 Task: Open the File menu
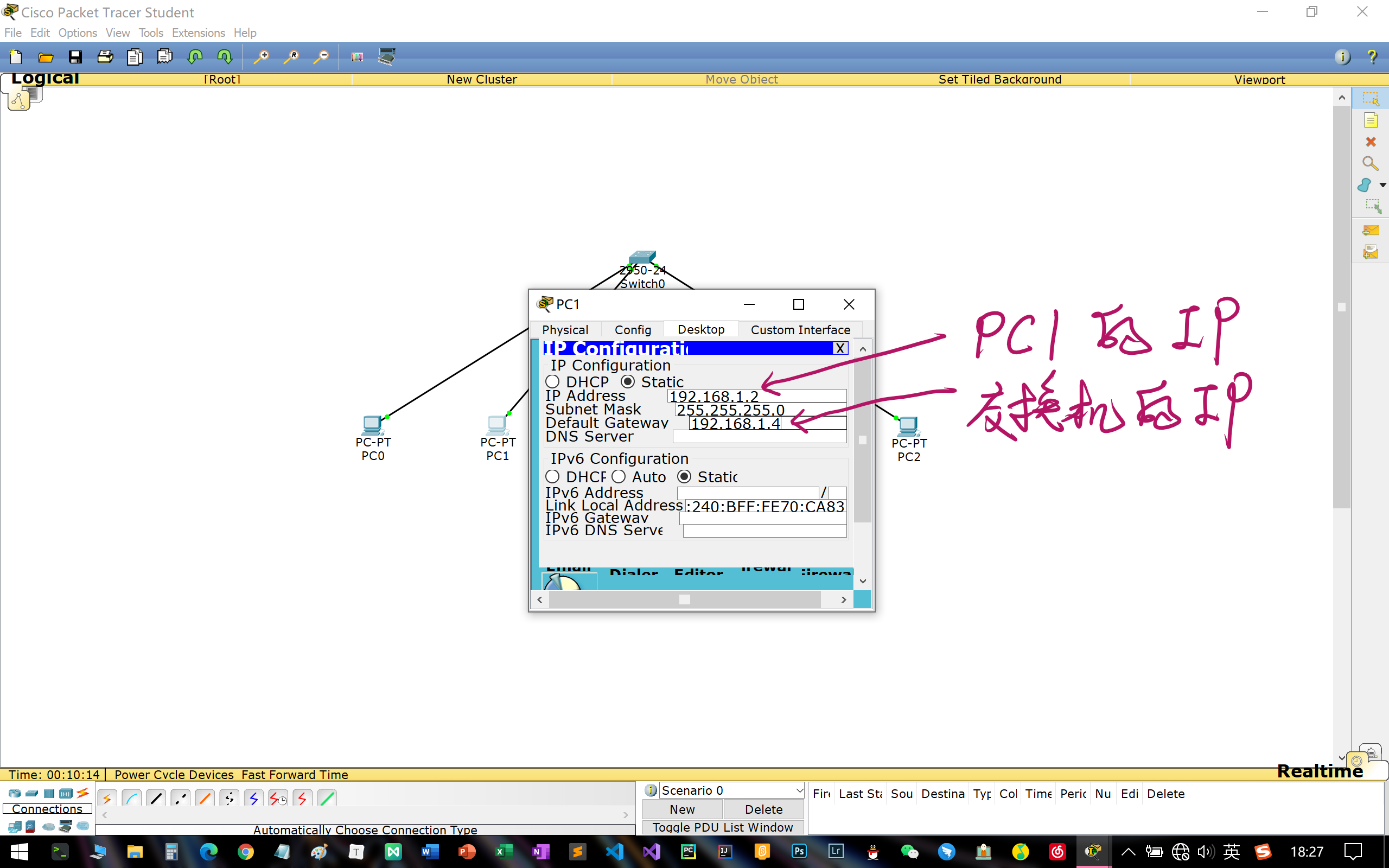click(x=12, y=33)
